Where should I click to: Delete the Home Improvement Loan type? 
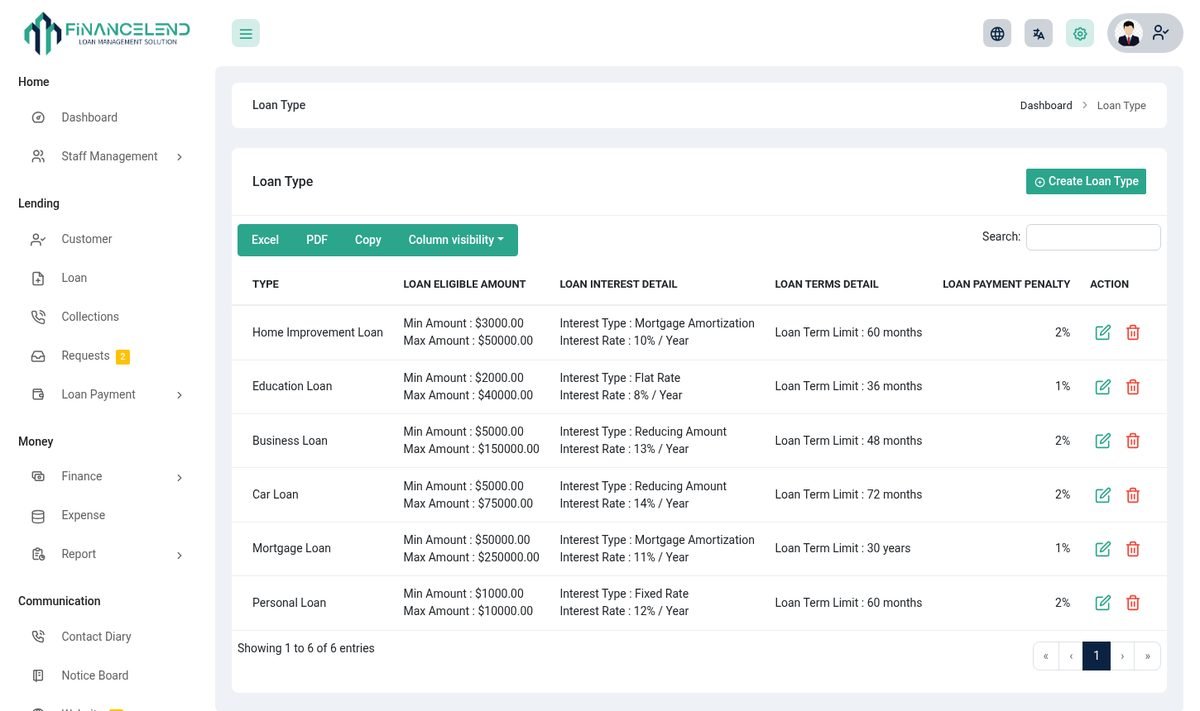[1133, 332]
